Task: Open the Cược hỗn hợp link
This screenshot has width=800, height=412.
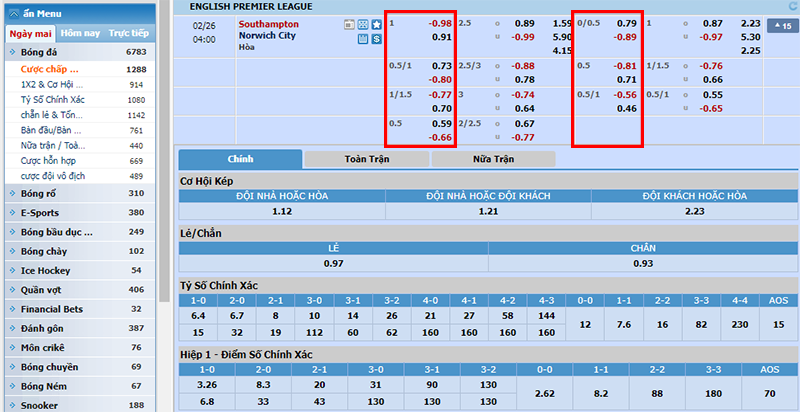Action: pyautogui.click(x=50, y=160)
